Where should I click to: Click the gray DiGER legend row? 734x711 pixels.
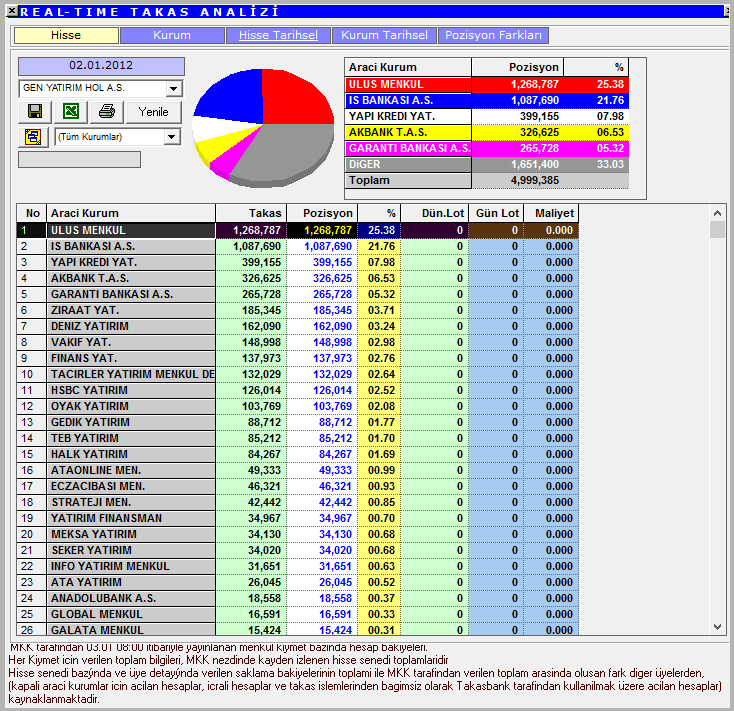[487, 164]
